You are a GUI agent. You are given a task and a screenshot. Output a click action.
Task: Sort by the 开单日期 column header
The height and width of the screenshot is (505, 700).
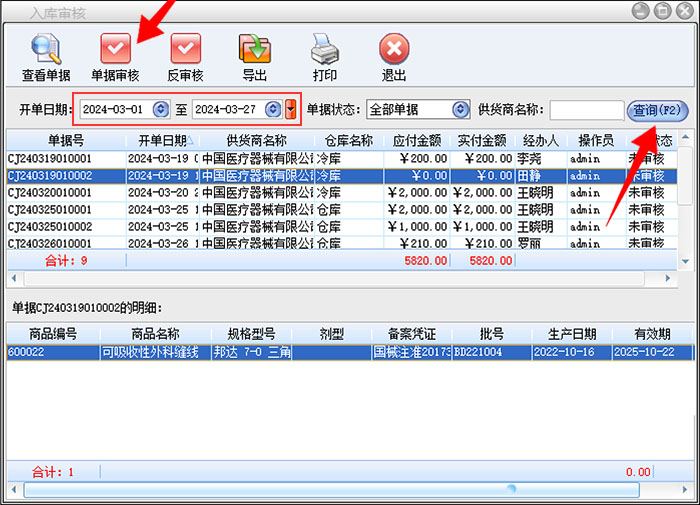coord(162,140)
